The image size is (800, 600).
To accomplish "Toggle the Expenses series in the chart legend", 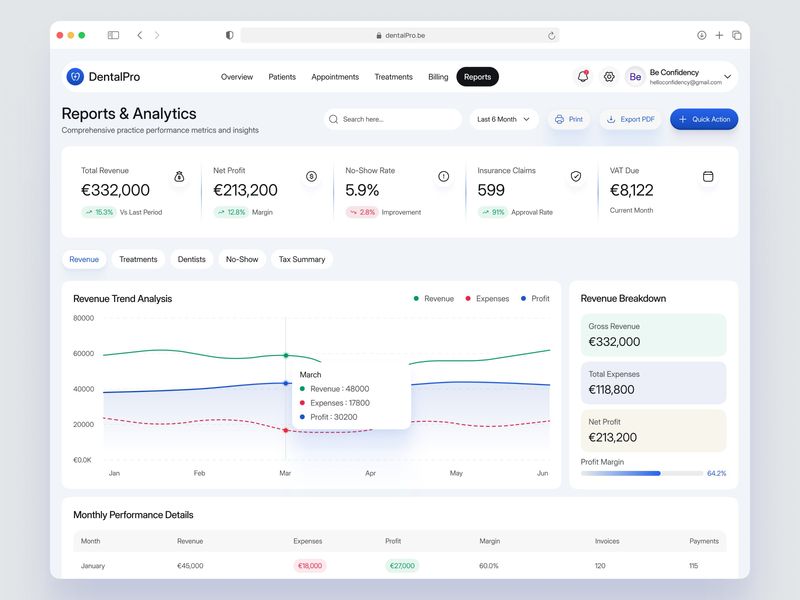I will coord(491,298).
